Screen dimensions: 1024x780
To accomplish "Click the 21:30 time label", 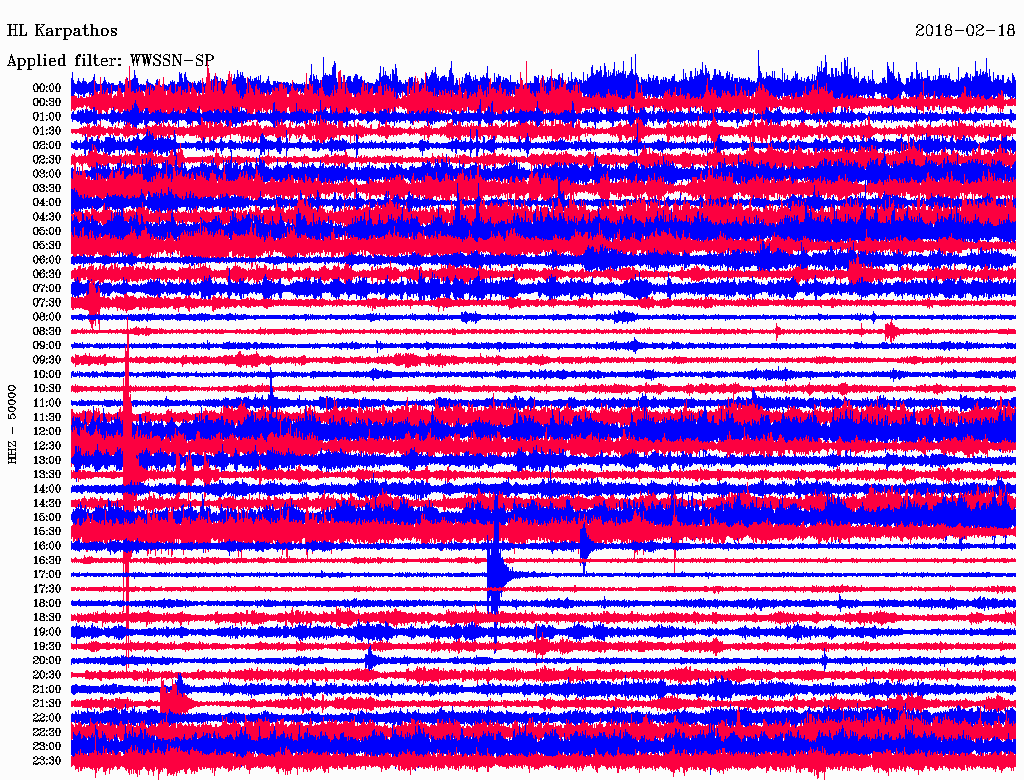I will [x=47, y=704].
